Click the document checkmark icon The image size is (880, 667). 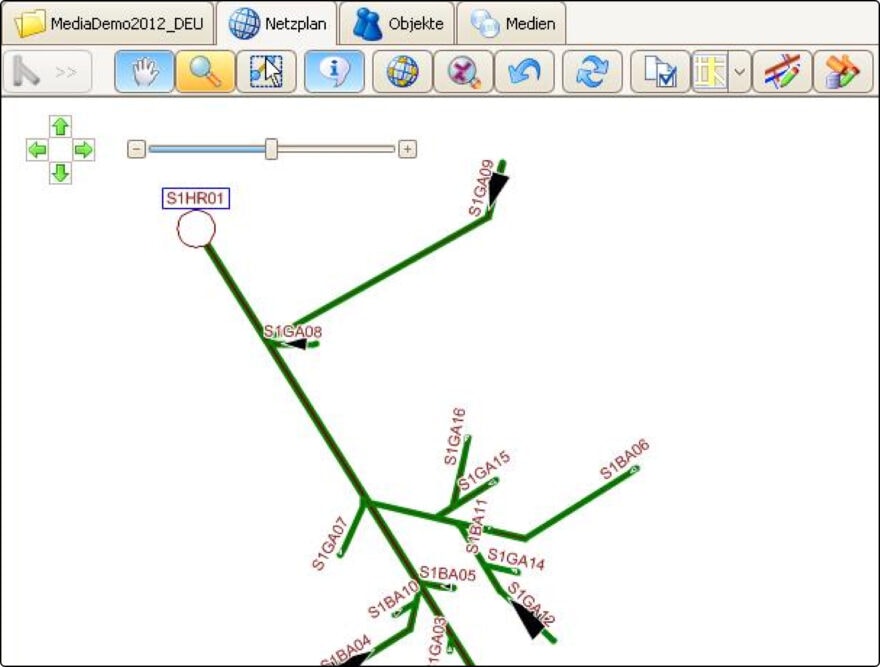(660, 73)
